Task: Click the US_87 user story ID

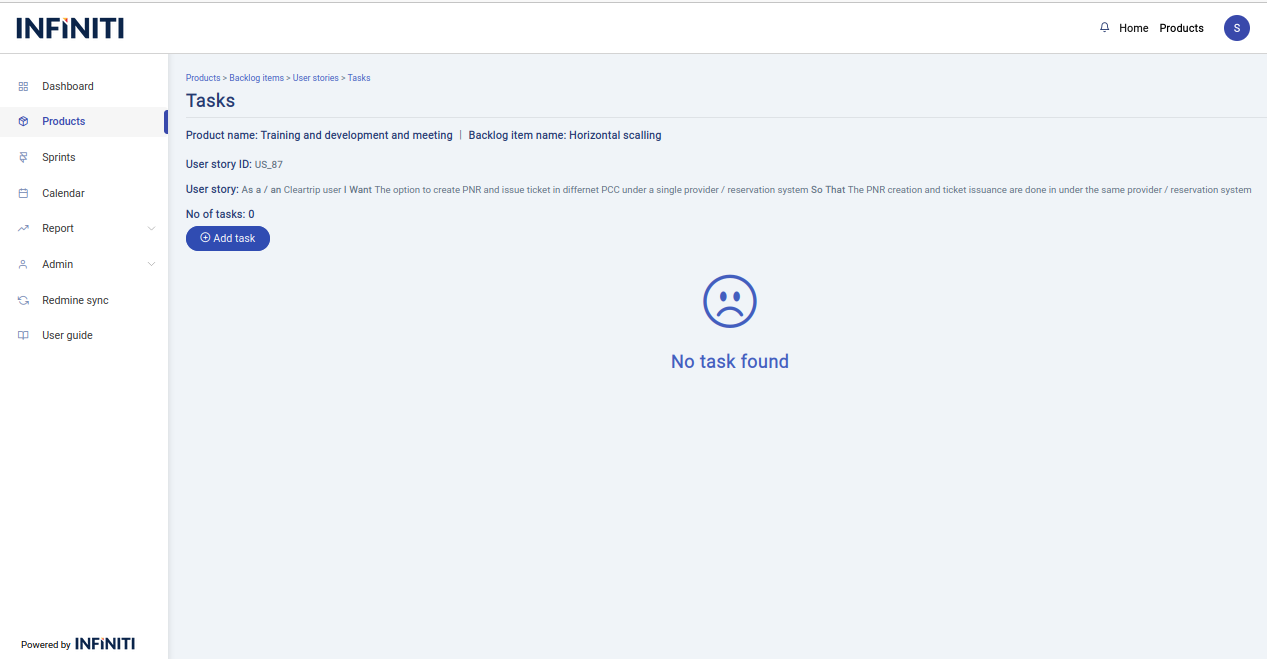Action: [268, 164]
